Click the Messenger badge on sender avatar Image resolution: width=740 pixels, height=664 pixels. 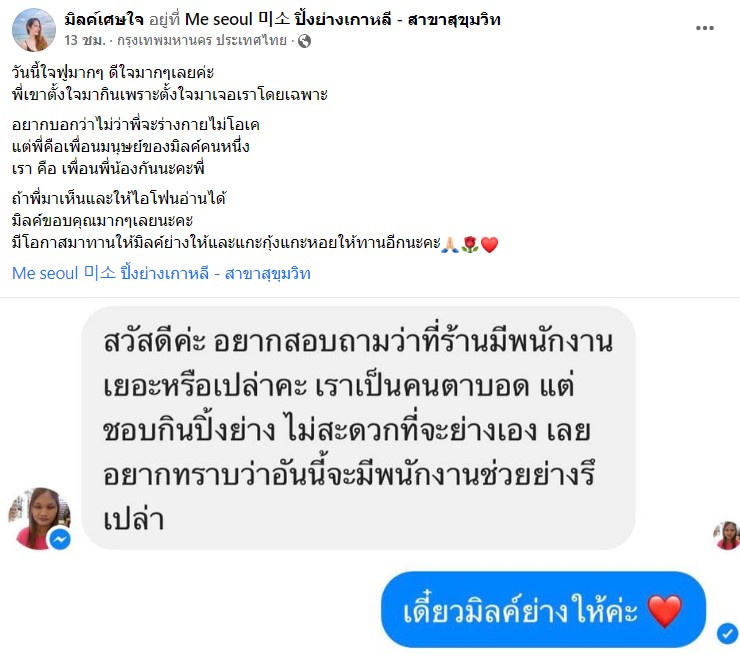click(60, 539)
